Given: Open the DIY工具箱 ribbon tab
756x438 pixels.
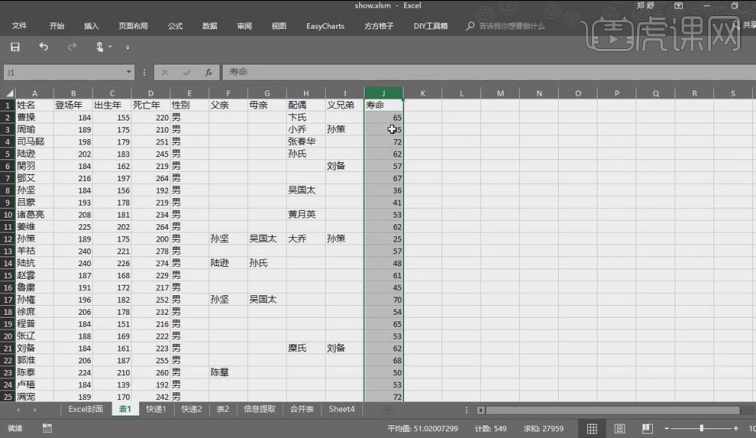Looking at the screenshot, I should tap(431, 26).
